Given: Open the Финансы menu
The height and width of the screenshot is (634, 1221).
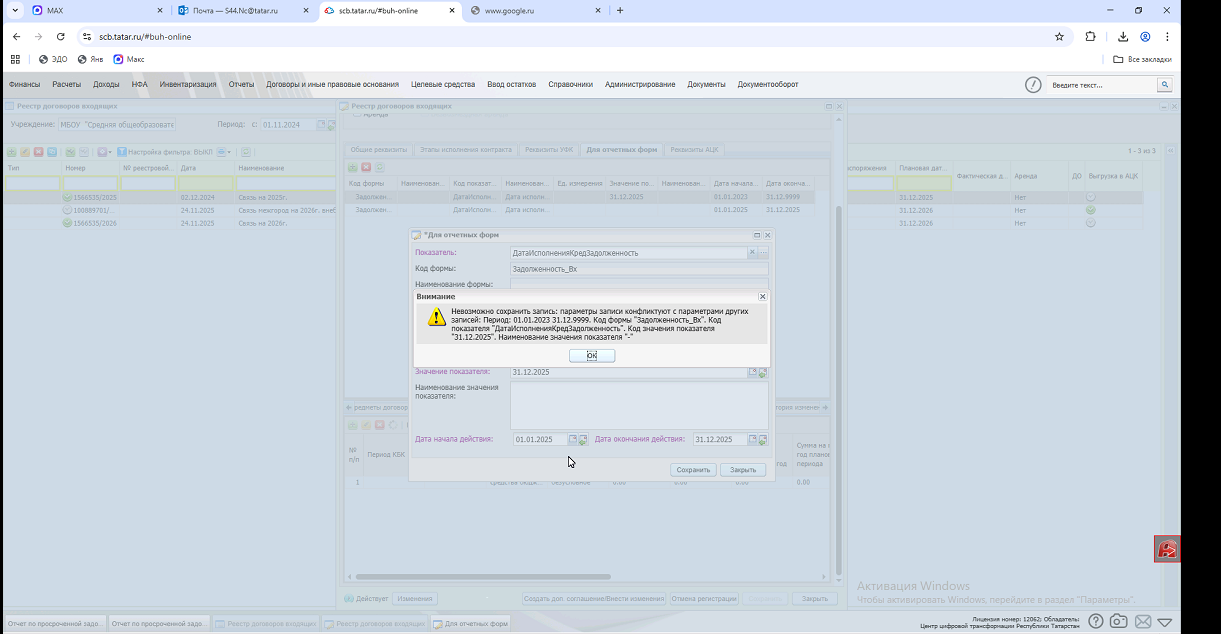Looking at the screenshot, I should pos(25,84).
